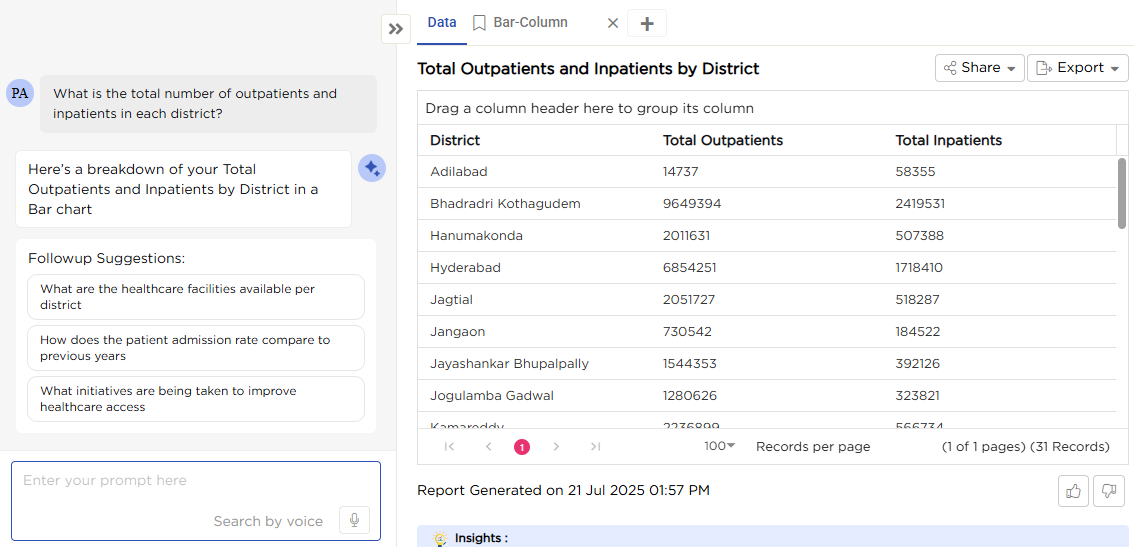Image resolution: width=1140 pixels, height=547 pixels.
Task: Select the Jogulamba Gadwal district cell
Action: [x=492, y=396]
